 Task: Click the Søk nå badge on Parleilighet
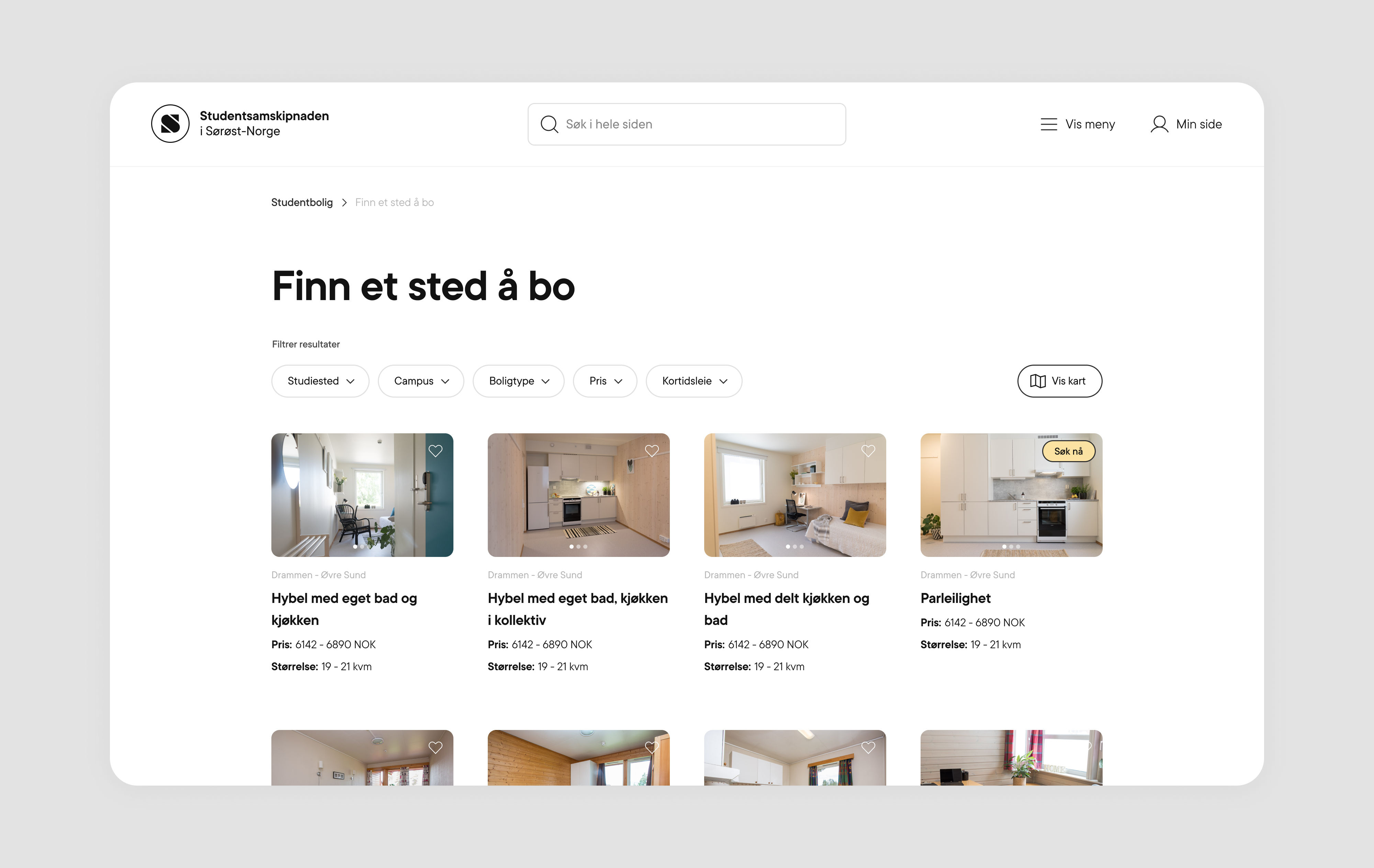click(1068, 451)
